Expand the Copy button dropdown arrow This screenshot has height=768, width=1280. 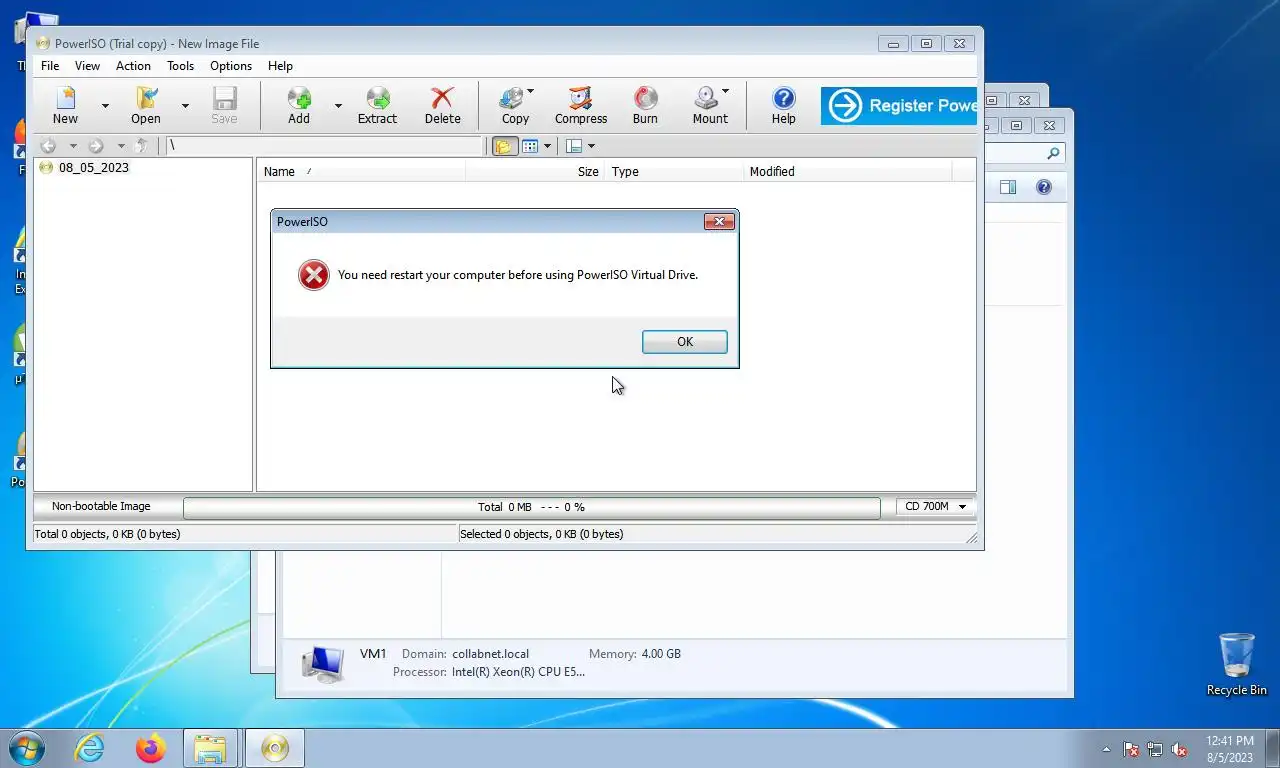pyautogui.click(x=530, y=91)
